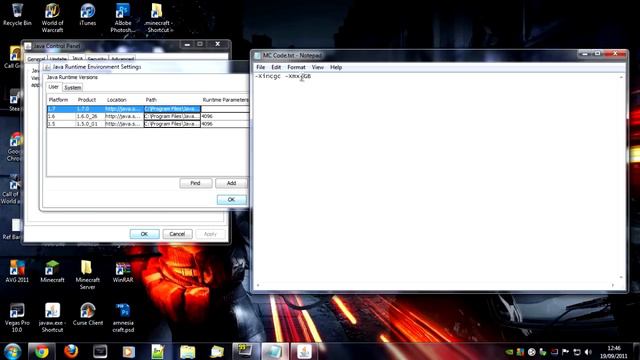Click the Show Desktop button at taskbar end
The image size is (640, 360).
[637, 351]
